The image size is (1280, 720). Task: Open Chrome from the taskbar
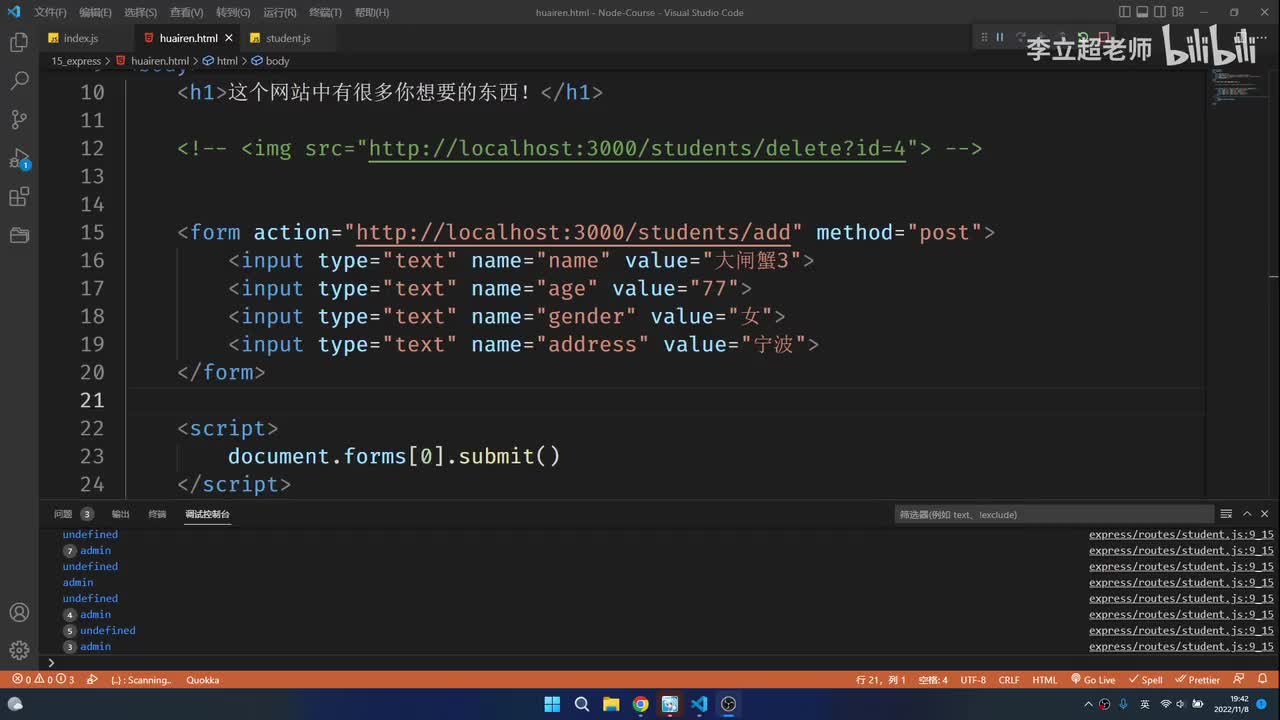click(640, 704)
